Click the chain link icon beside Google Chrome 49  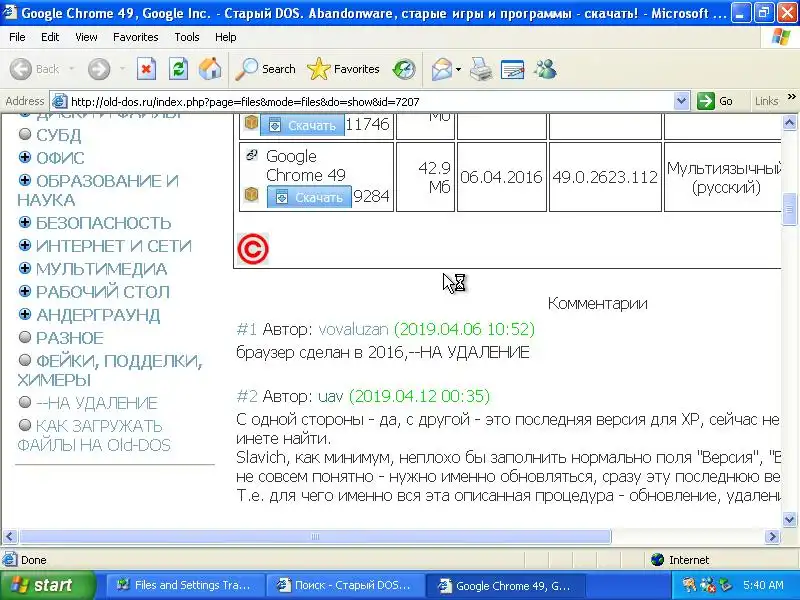pyautogui.click(x=252, y=155)
